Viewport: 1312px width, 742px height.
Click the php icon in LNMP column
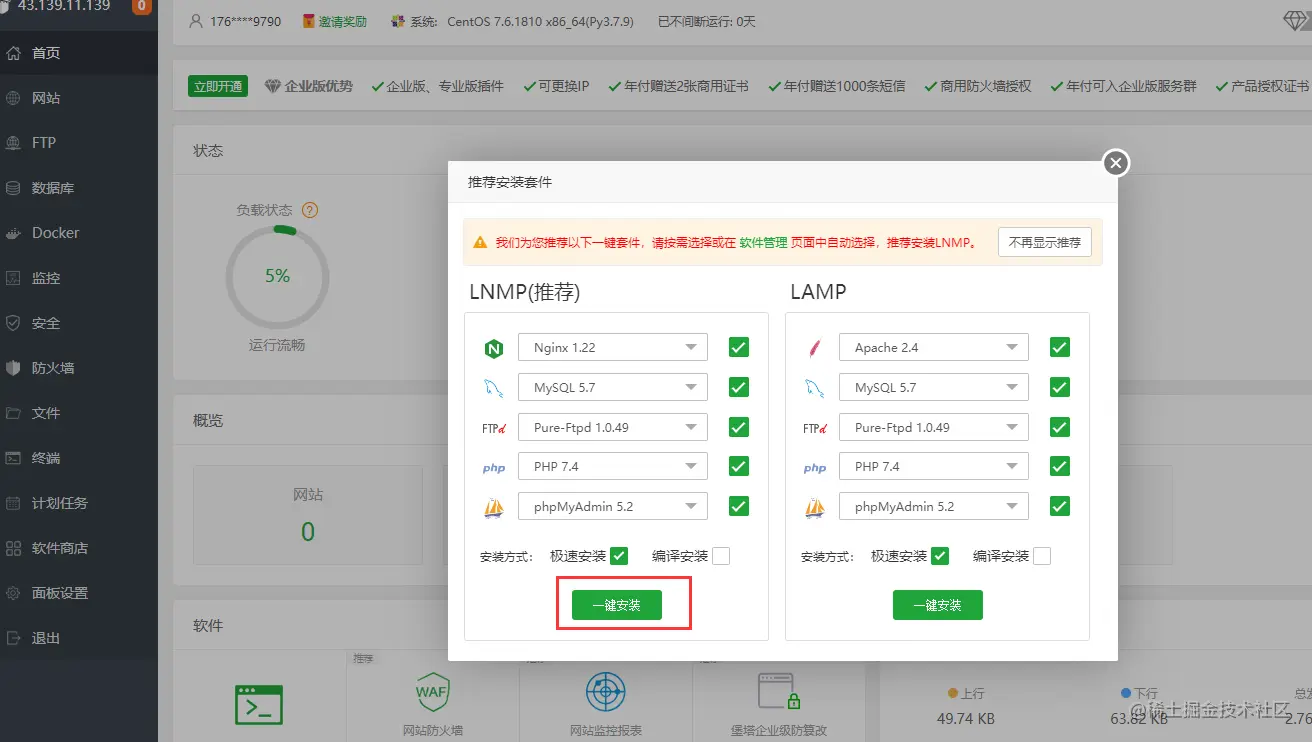(493, 468)
